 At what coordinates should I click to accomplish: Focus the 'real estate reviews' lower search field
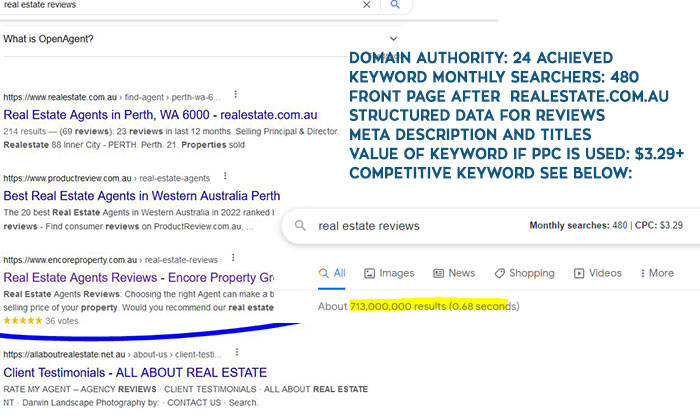(369, 226)
